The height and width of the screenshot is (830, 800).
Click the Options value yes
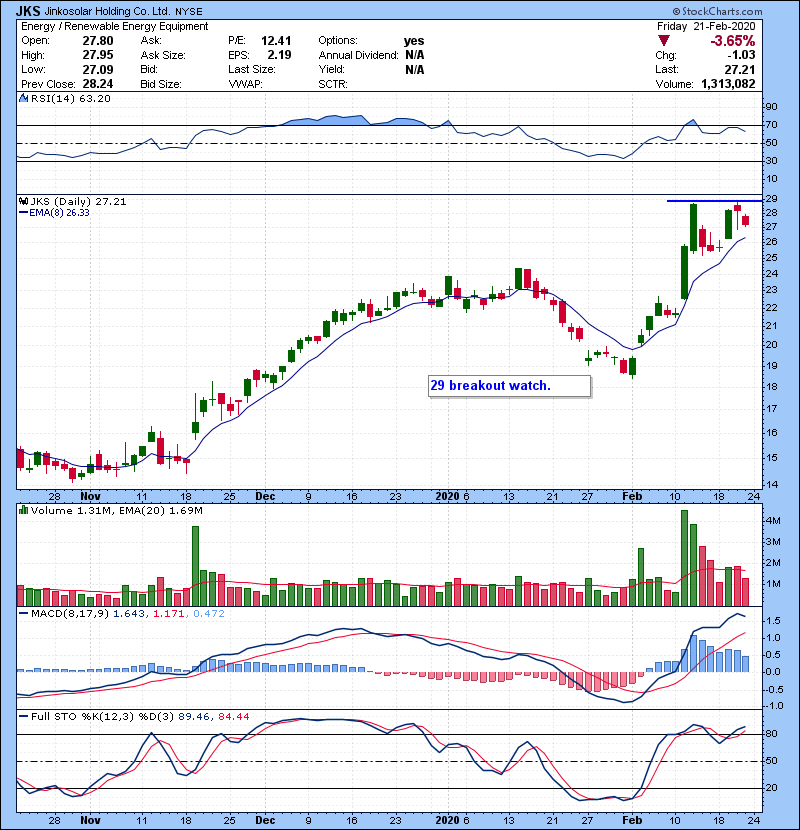click(414, 41)
